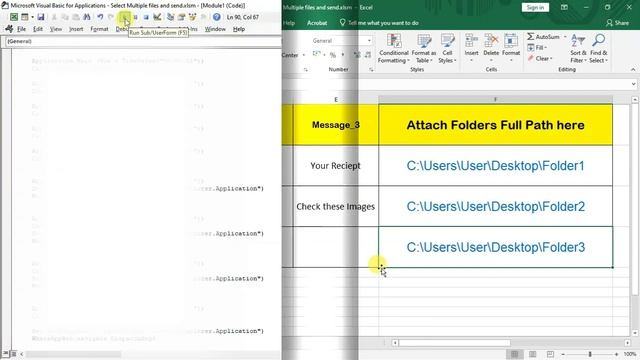Save the VBA project with the floppy disk icon

coord(41,17)
